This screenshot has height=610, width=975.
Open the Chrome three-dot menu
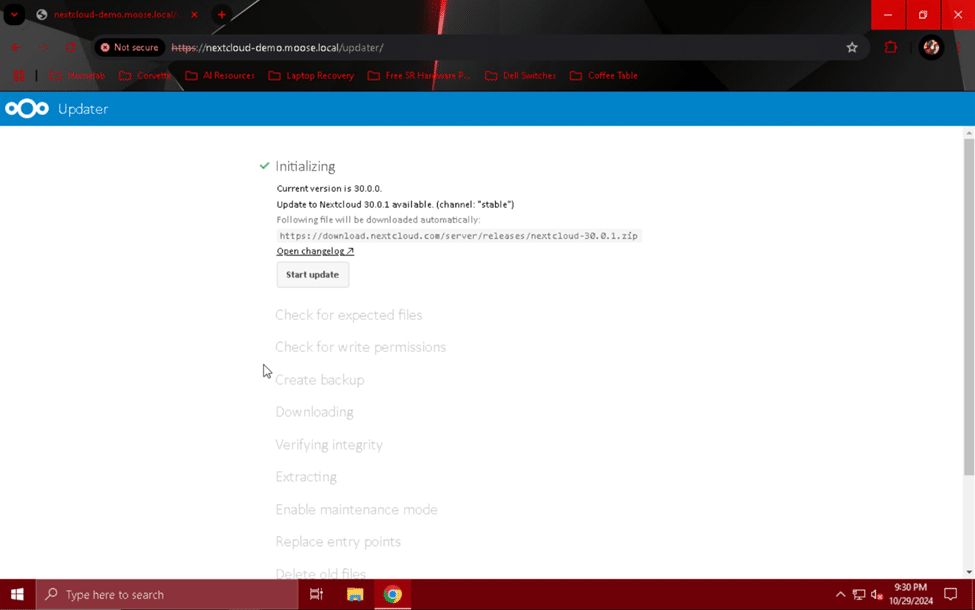tap(959, 47)
